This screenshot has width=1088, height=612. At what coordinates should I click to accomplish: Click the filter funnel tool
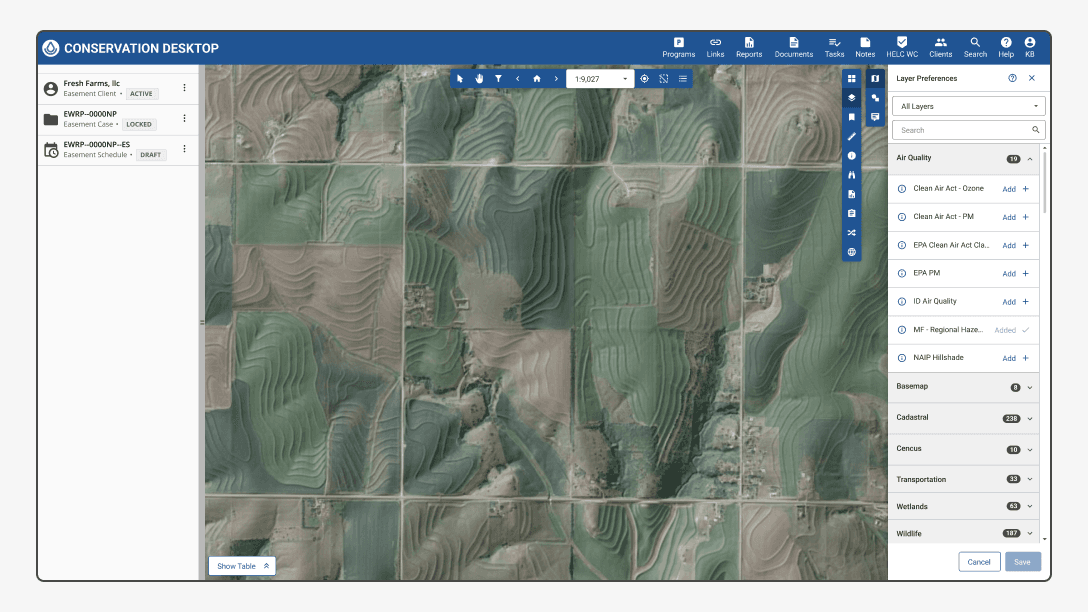pyautogui.click(x=498, y=78)
